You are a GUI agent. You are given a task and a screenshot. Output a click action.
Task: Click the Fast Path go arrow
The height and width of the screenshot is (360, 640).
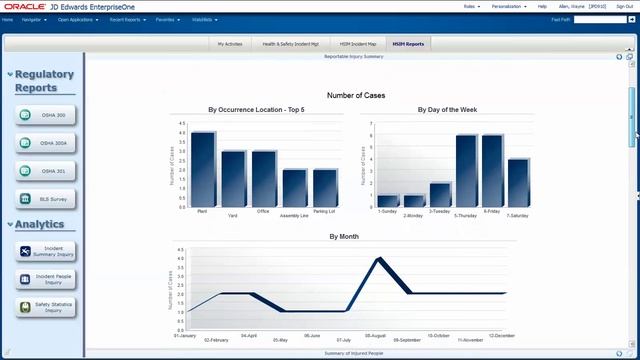click(632, 20)
